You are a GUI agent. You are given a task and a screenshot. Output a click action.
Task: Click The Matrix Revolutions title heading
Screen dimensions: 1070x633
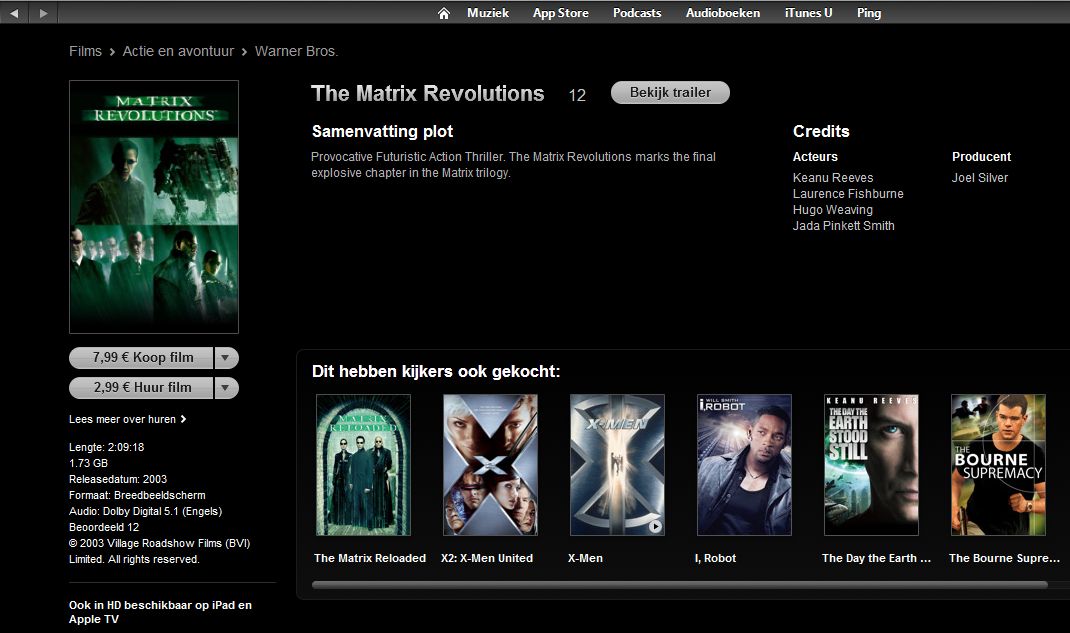[x=428, y=93]
